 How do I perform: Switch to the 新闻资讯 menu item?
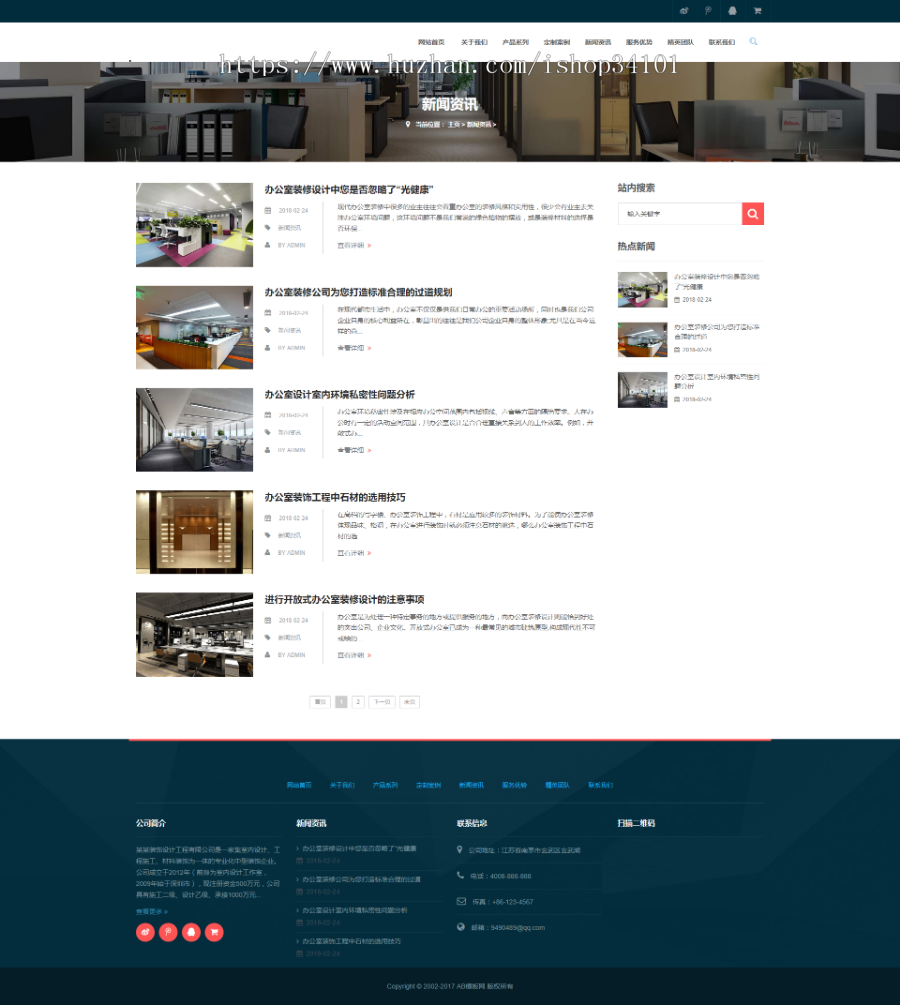[598, 42]
